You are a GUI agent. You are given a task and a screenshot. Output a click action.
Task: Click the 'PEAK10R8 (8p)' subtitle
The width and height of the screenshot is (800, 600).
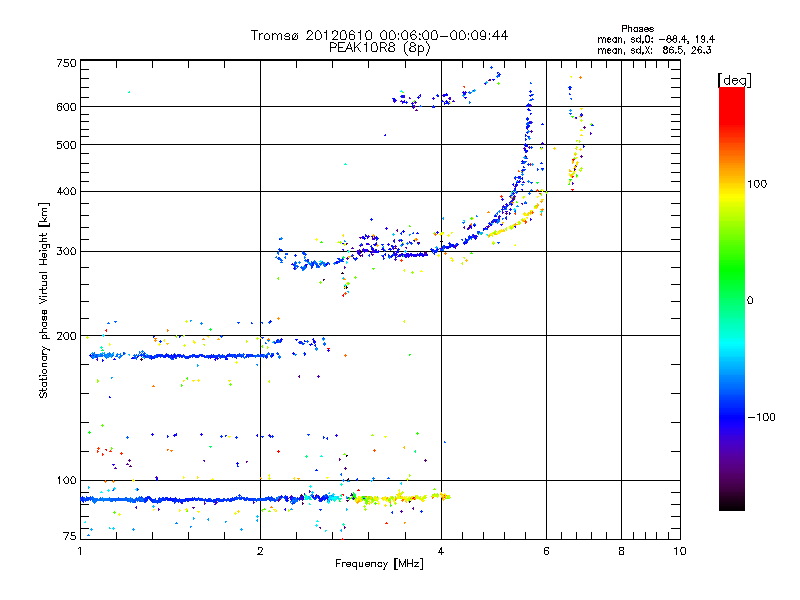380,48
